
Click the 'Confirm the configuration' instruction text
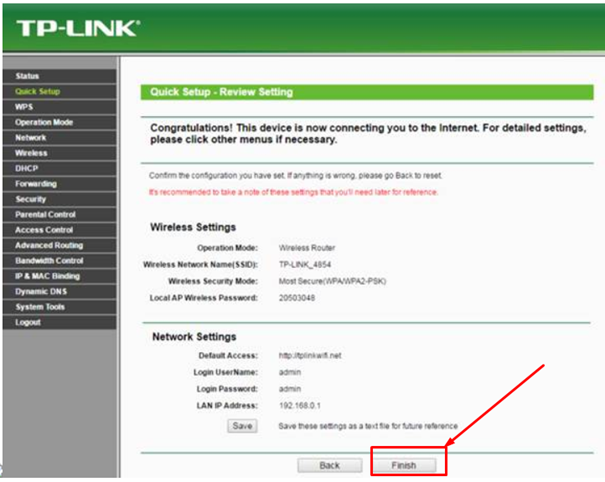pyautogui.click(x=296, y=176)
